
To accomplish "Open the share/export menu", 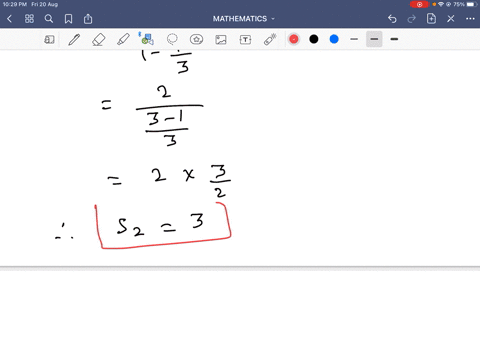I will pyautogui.click(x=88, y=19).
